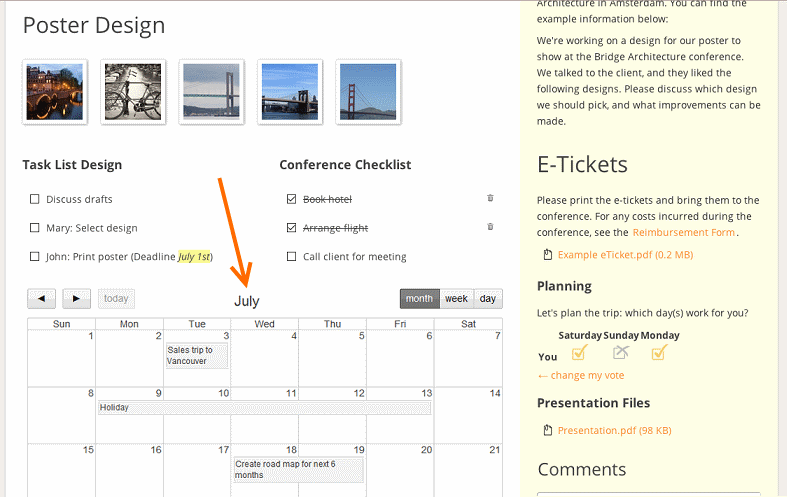
Task: Click file icon beside Presentation.pdf
Action: (x=548, y=430)
